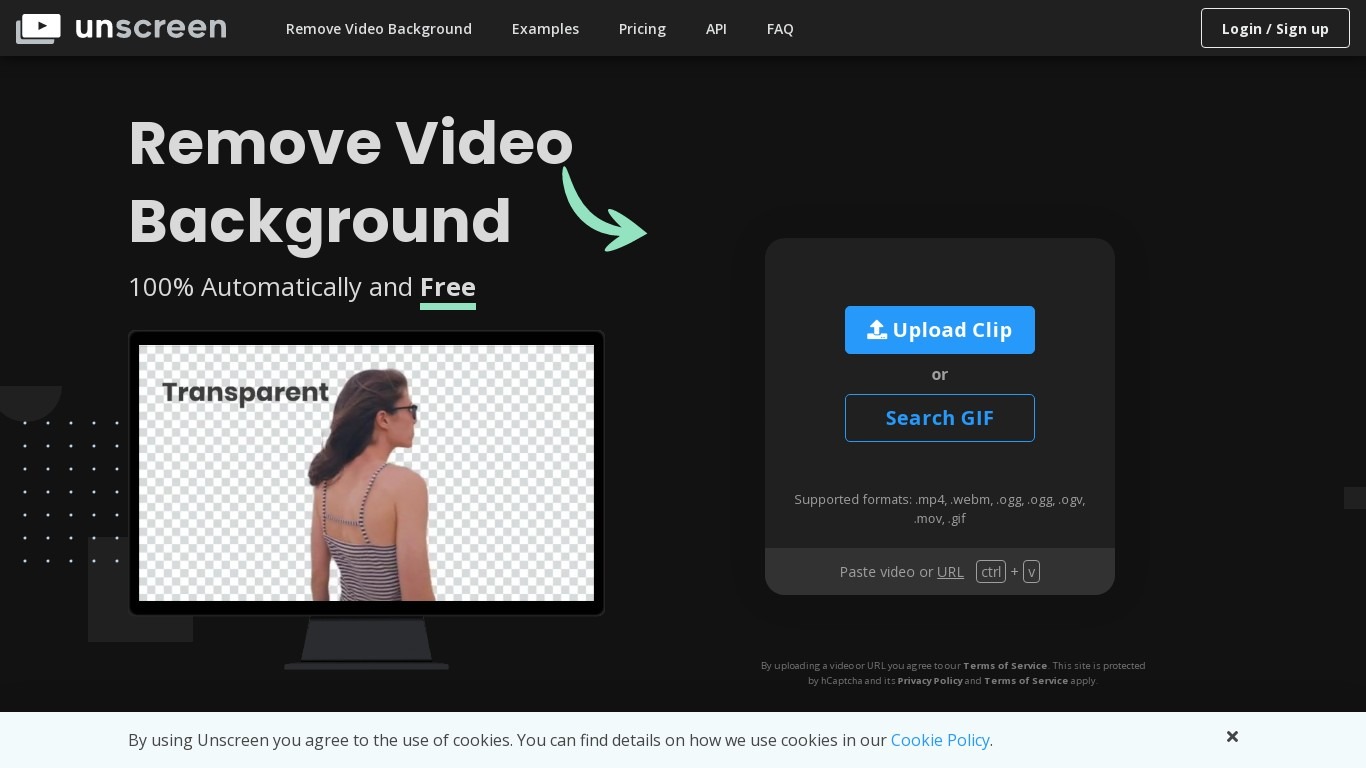Open Remove Video Background from the navigation
This screenshot has width=1366, height=768.
point(379,28)
